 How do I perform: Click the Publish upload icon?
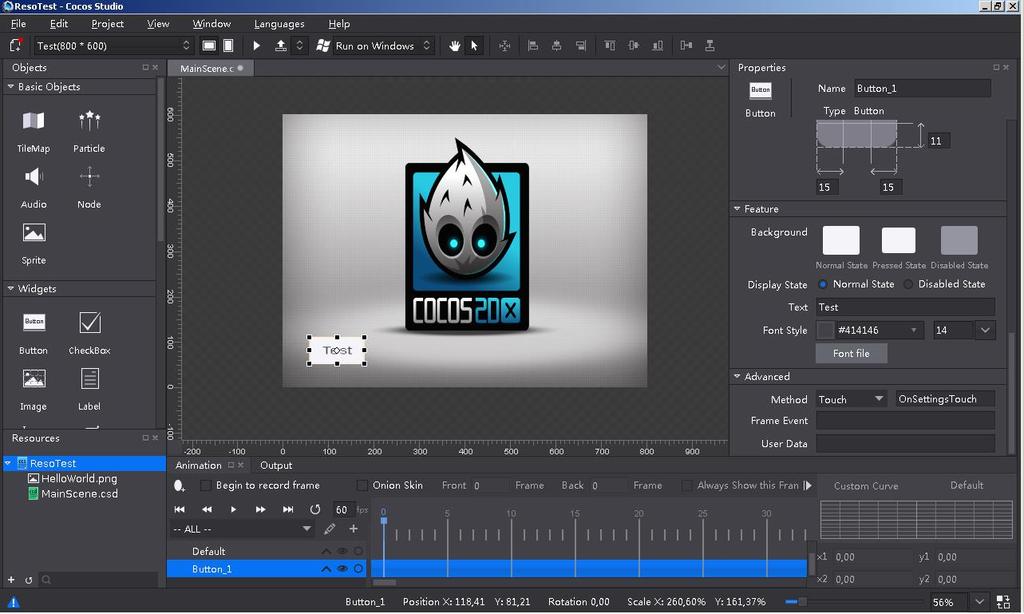click(x=281, y=46)
